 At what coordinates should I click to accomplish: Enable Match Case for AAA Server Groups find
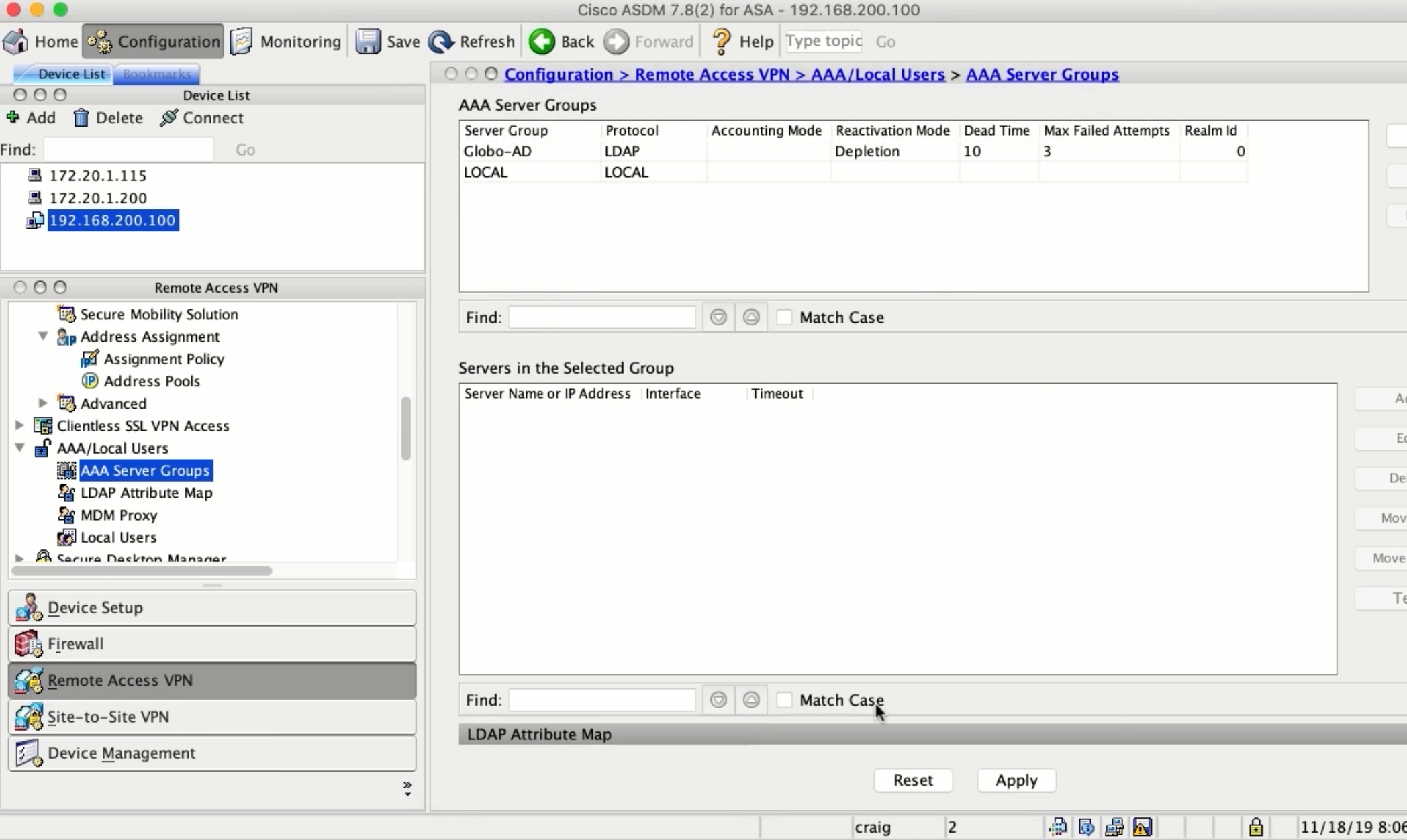click(x=784, y=317)
